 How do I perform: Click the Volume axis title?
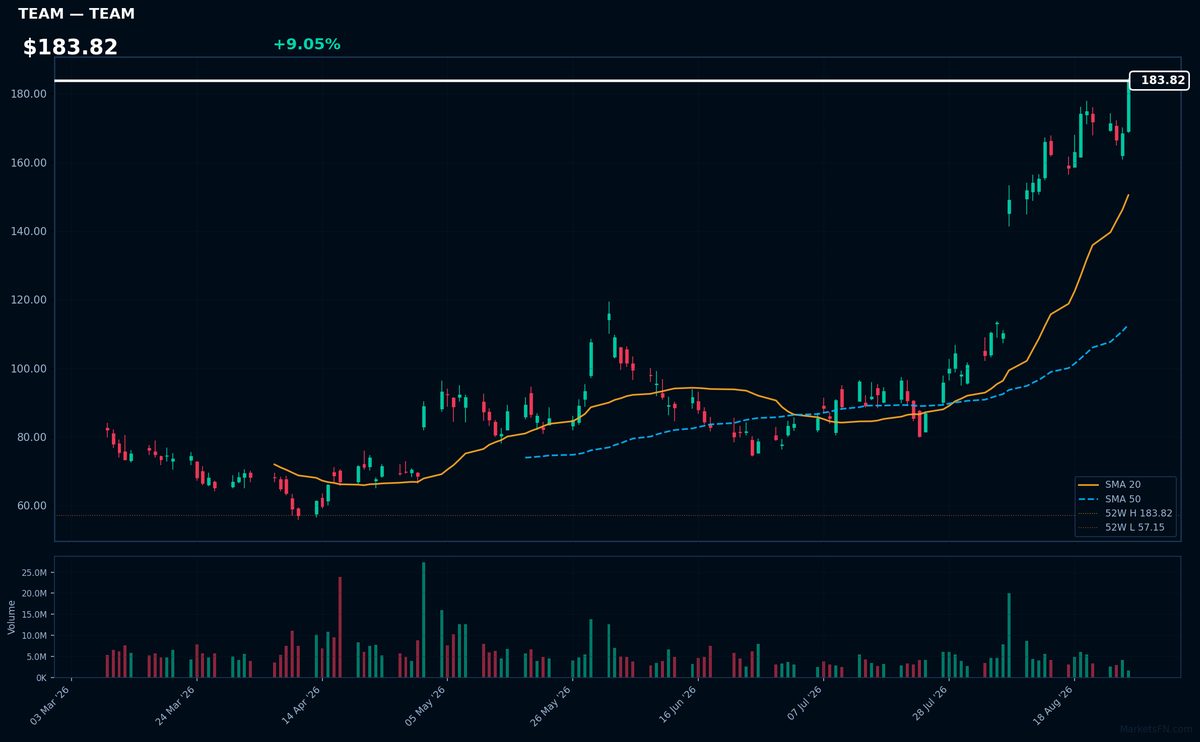click(12, 617)
